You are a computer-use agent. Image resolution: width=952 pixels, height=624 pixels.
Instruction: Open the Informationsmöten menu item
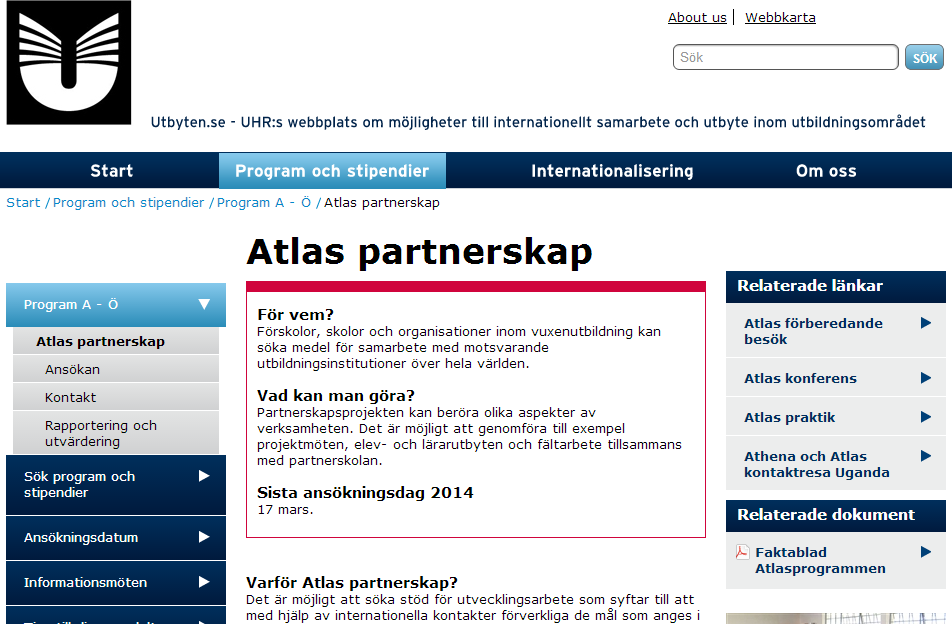point(116,582)
